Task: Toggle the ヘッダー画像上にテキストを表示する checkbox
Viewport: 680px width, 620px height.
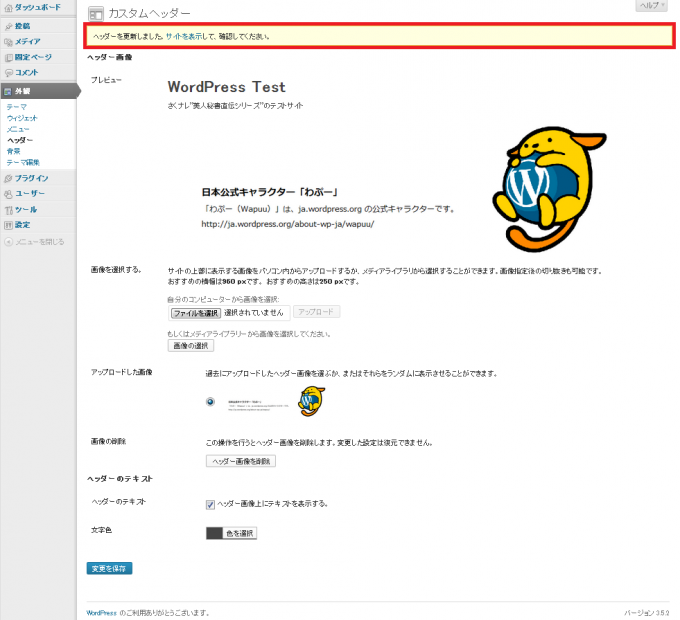Action: pyautogui.click(x=211, y=504)
